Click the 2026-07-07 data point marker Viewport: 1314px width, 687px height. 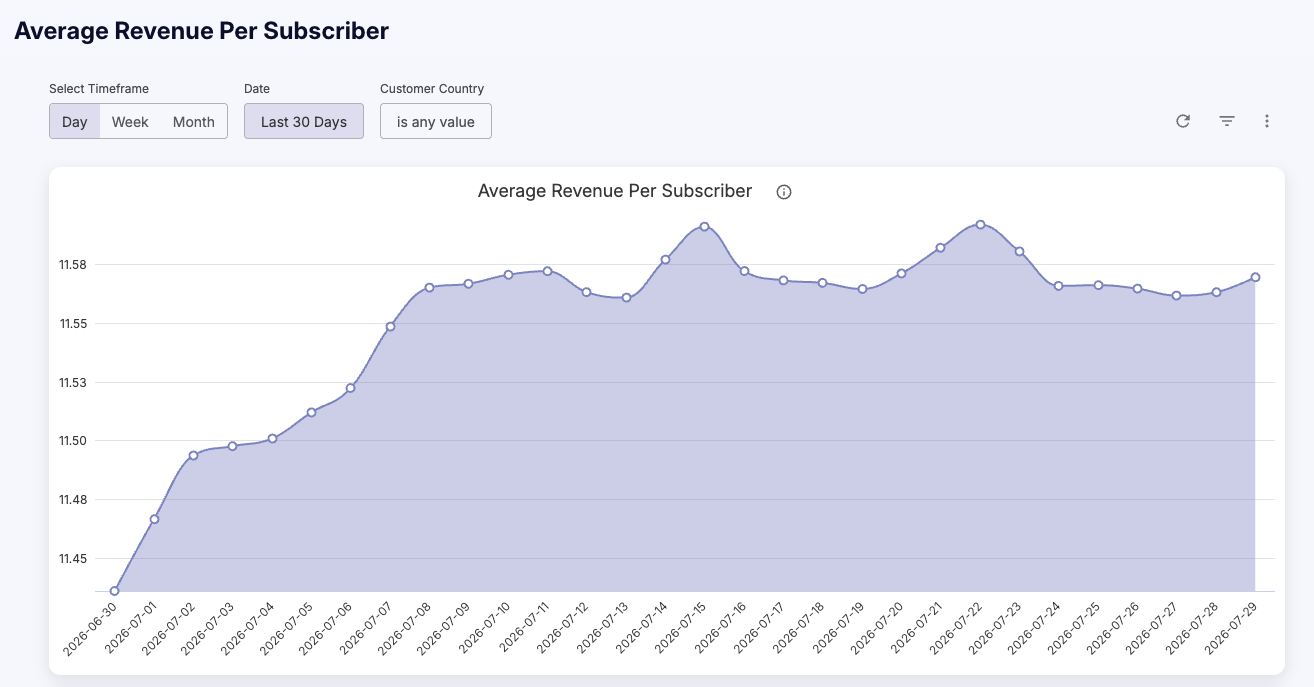click(x=390, y=326)
